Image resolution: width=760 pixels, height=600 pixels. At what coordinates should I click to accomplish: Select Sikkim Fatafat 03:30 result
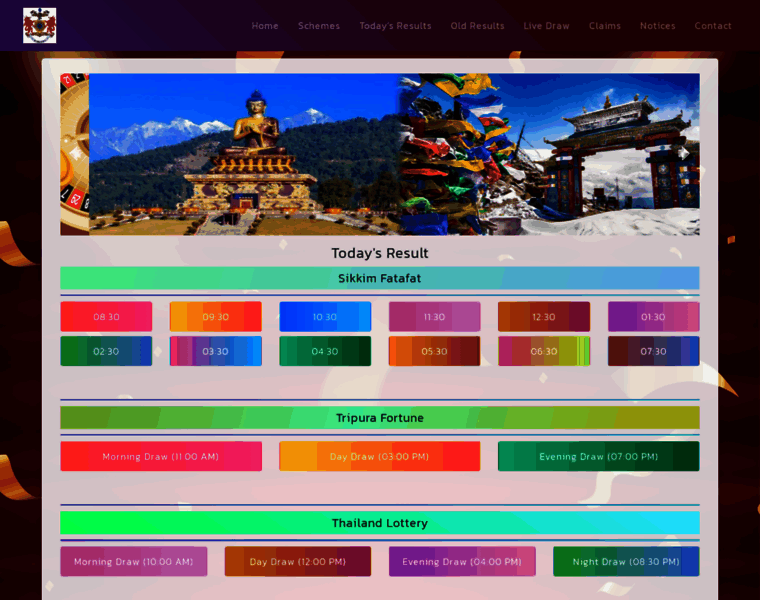[216, 351]
